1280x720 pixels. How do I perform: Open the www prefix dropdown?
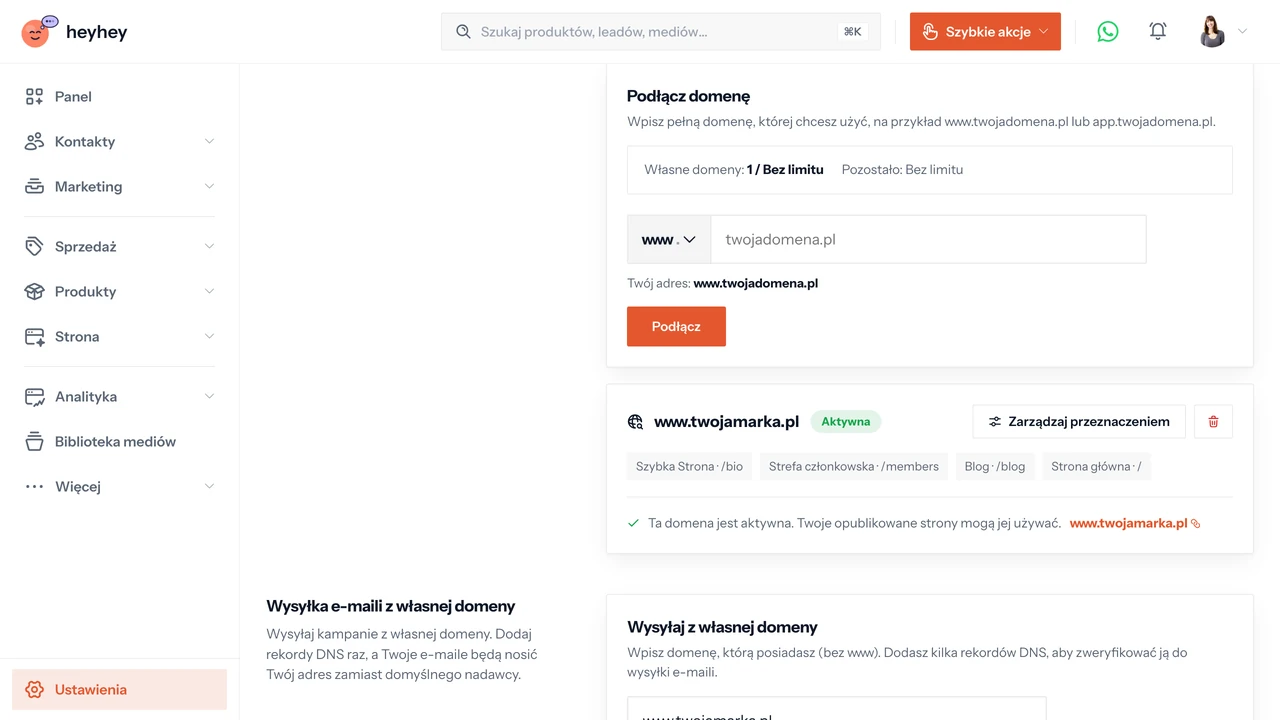pyautogui.click(x=669, y=240)
